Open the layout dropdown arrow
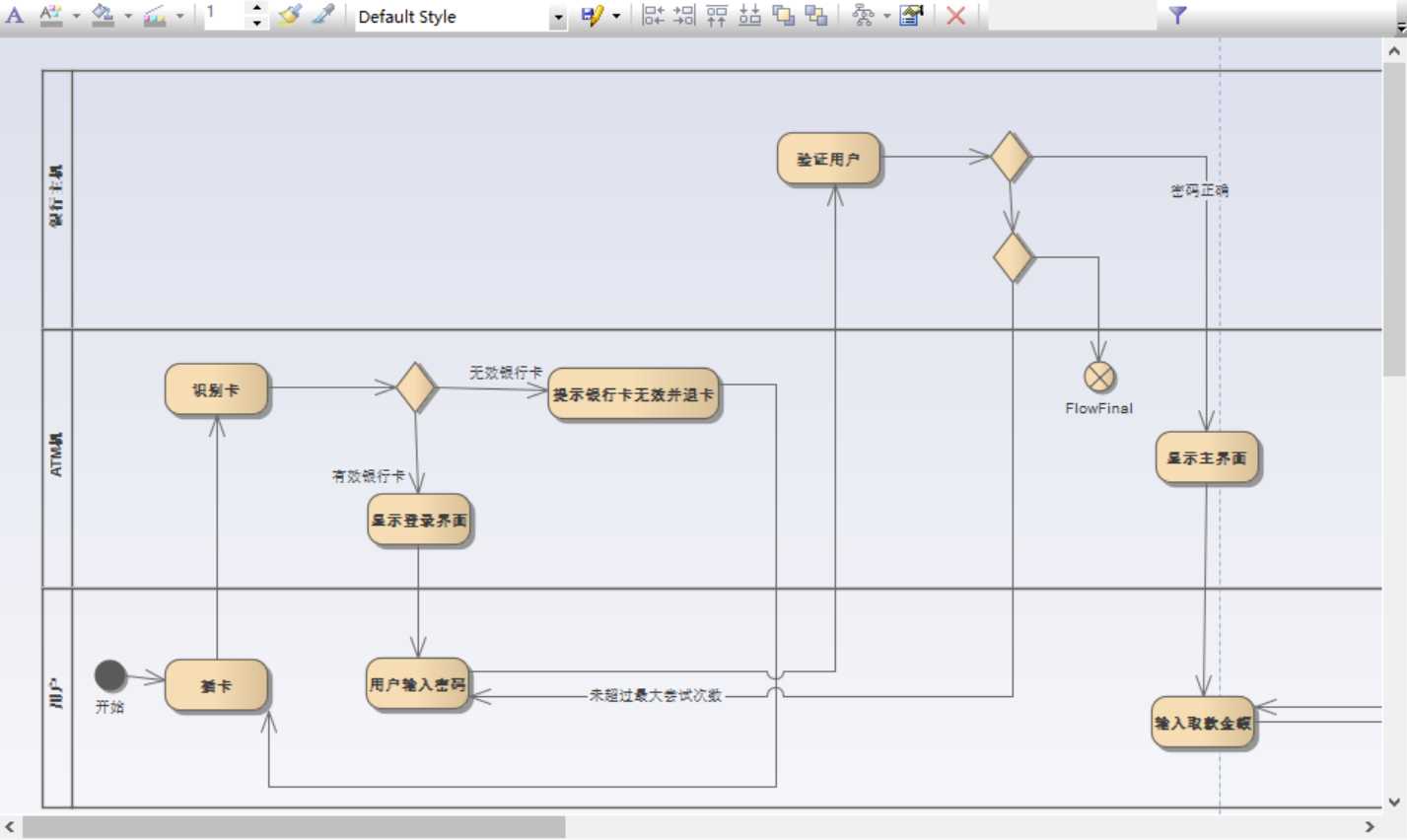 [886, 16]
